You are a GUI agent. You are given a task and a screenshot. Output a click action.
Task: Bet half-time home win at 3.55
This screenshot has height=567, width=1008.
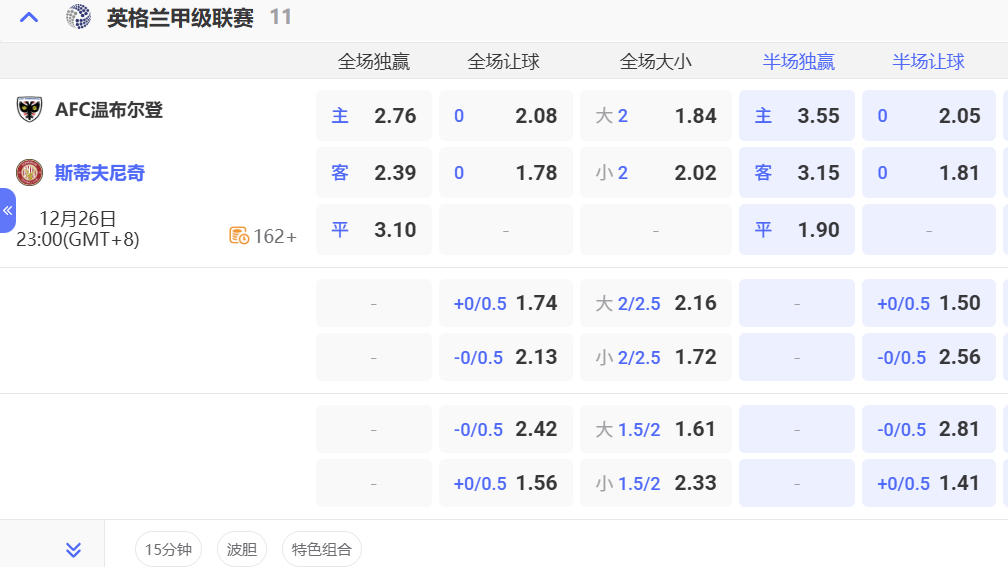click(x=796, y=116)
